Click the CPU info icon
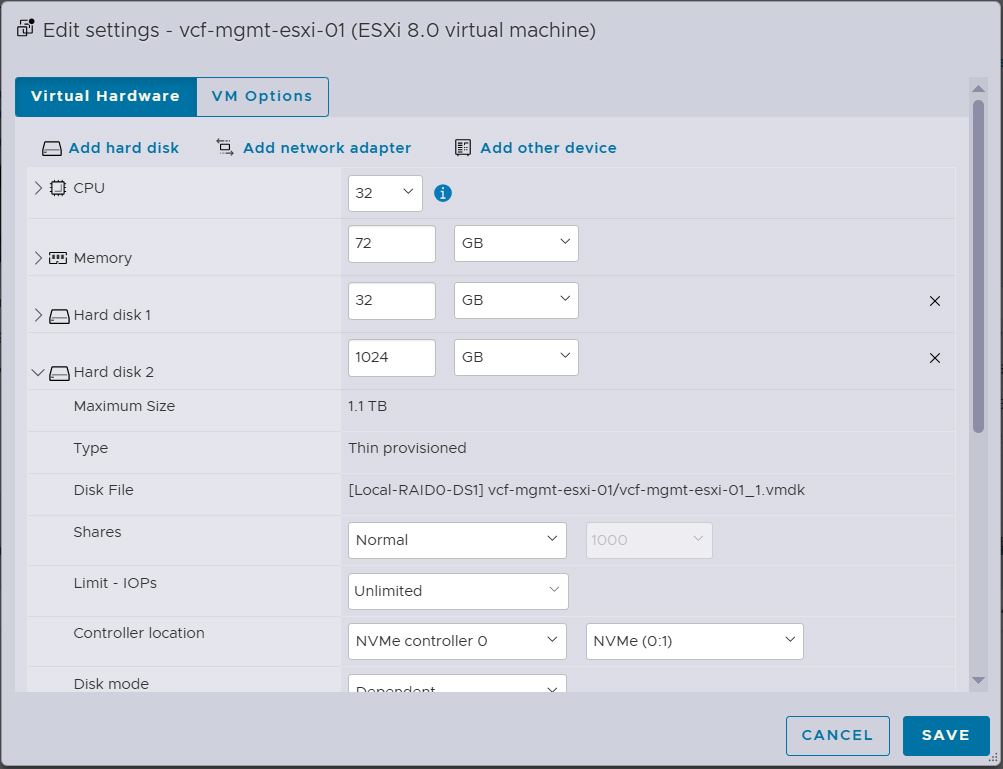Image resolution: width=1003 pixels, height=769 pixels. (x=443, y=193)
